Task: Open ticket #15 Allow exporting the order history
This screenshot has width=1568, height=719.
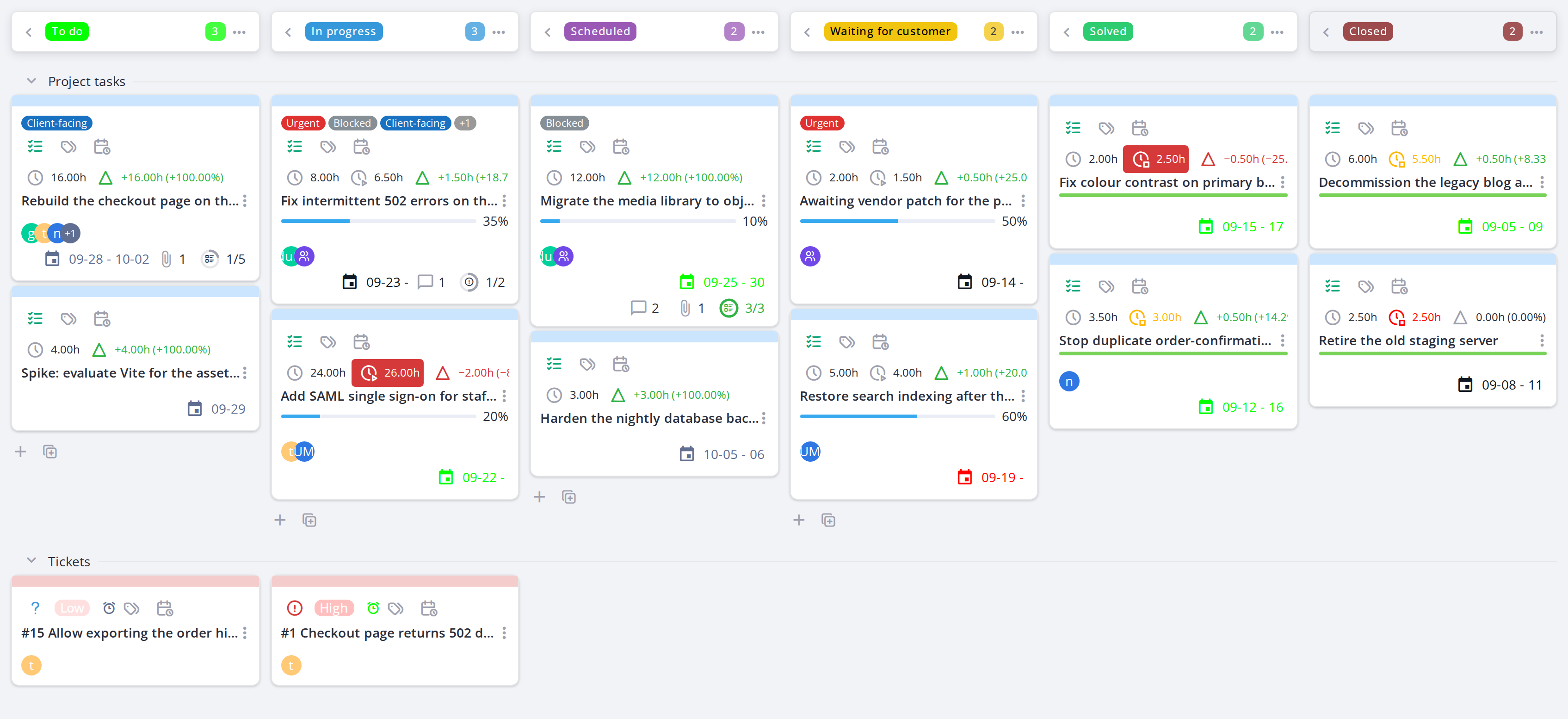Action: [130, 633]
